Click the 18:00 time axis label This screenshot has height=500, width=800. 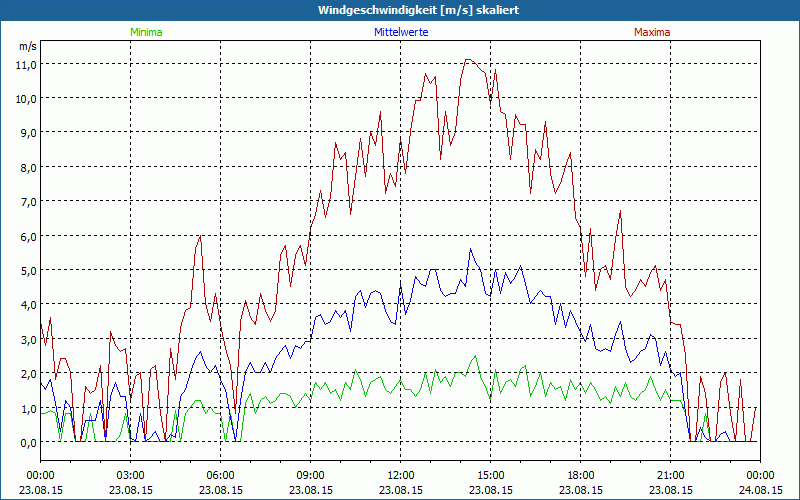pyautogui.click(x=581, y=476)
